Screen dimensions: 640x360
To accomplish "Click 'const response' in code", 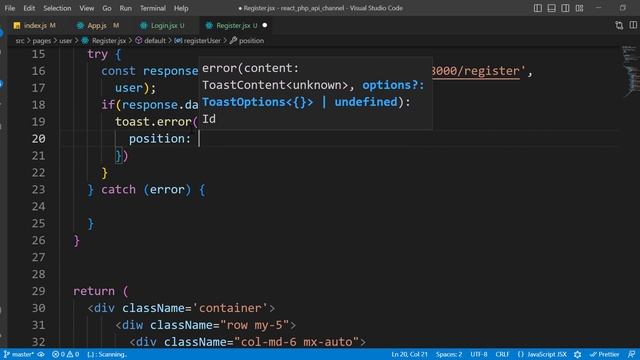I will [x=149, y=71].
